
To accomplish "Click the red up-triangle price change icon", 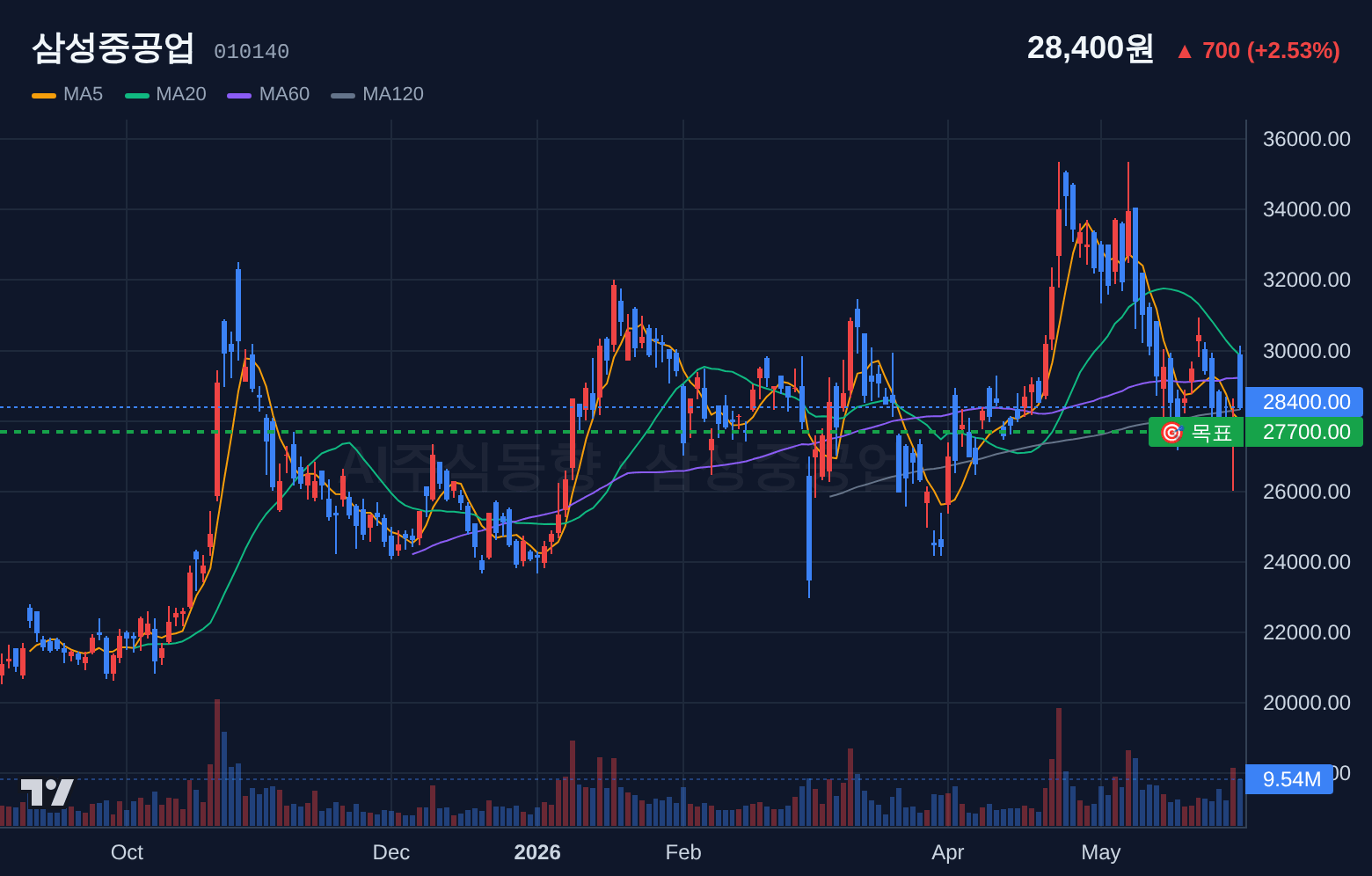I will point(1185,52).
